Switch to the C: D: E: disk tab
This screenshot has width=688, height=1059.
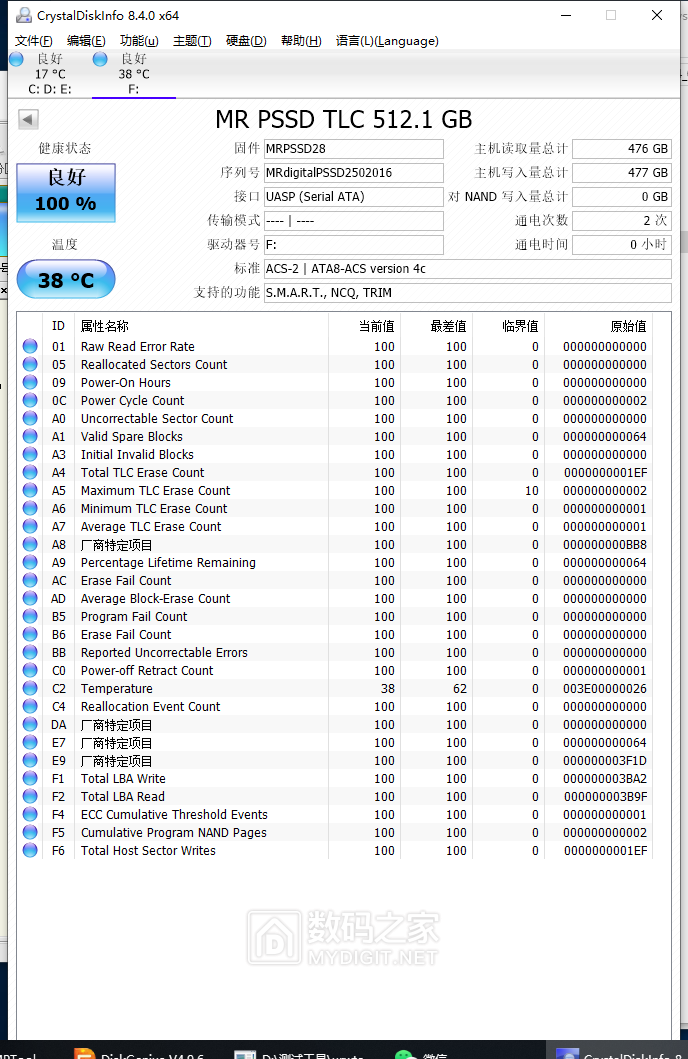(50, 74)
